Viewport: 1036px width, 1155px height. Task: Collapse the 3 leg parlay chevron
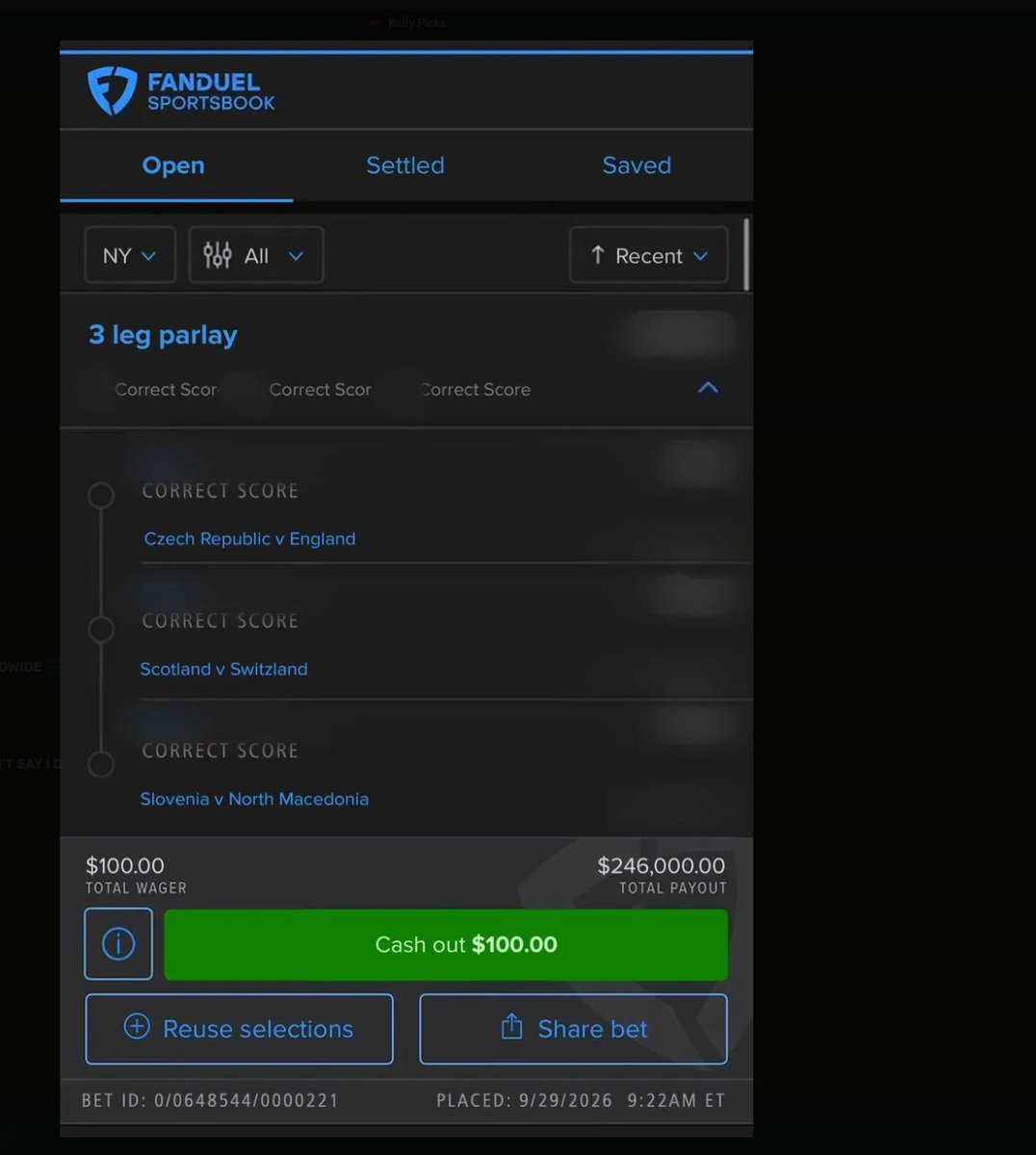(708, 388)
